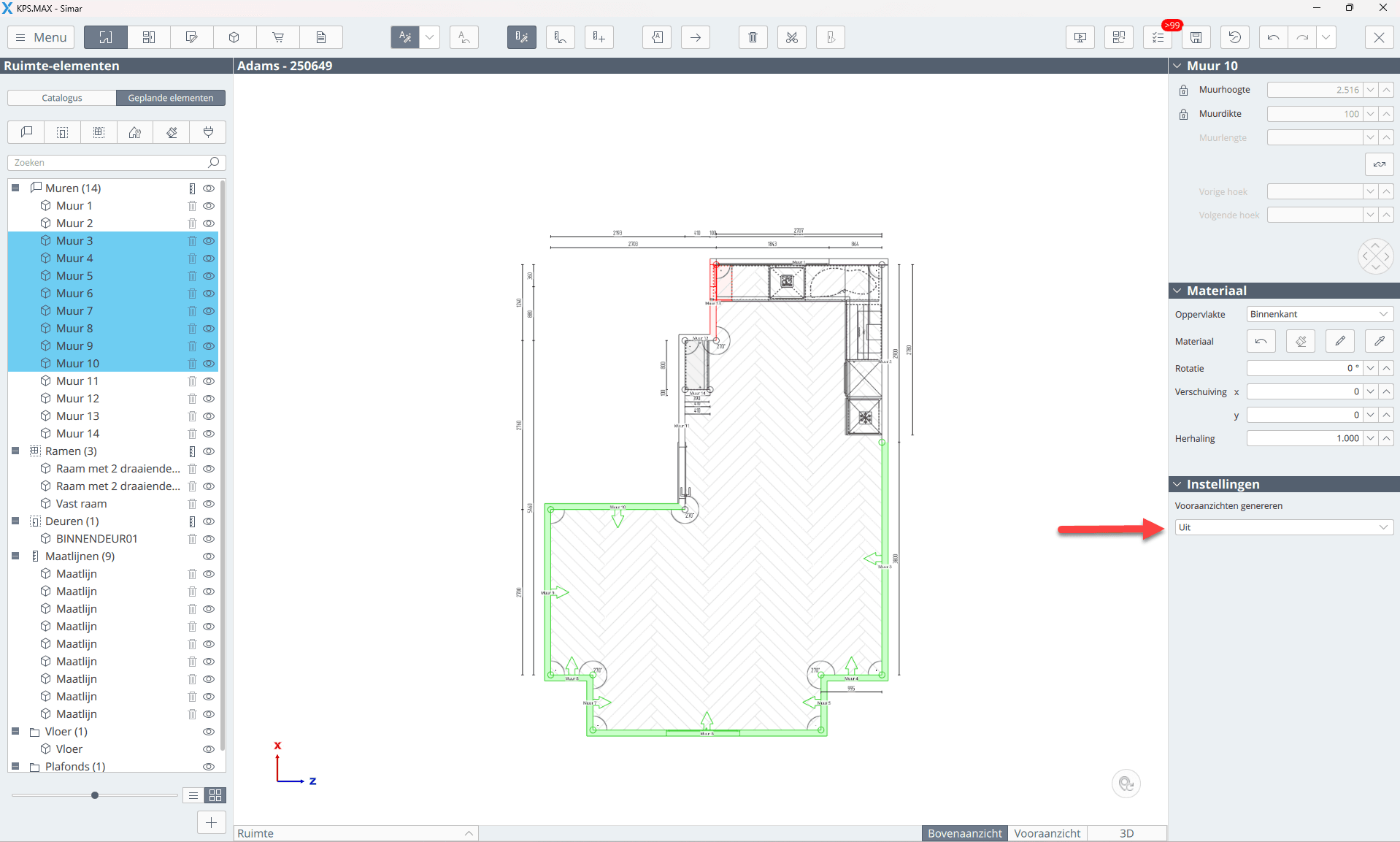Click the presentation screen icon
The image size is (1400, 842).
click(1080, 37)
